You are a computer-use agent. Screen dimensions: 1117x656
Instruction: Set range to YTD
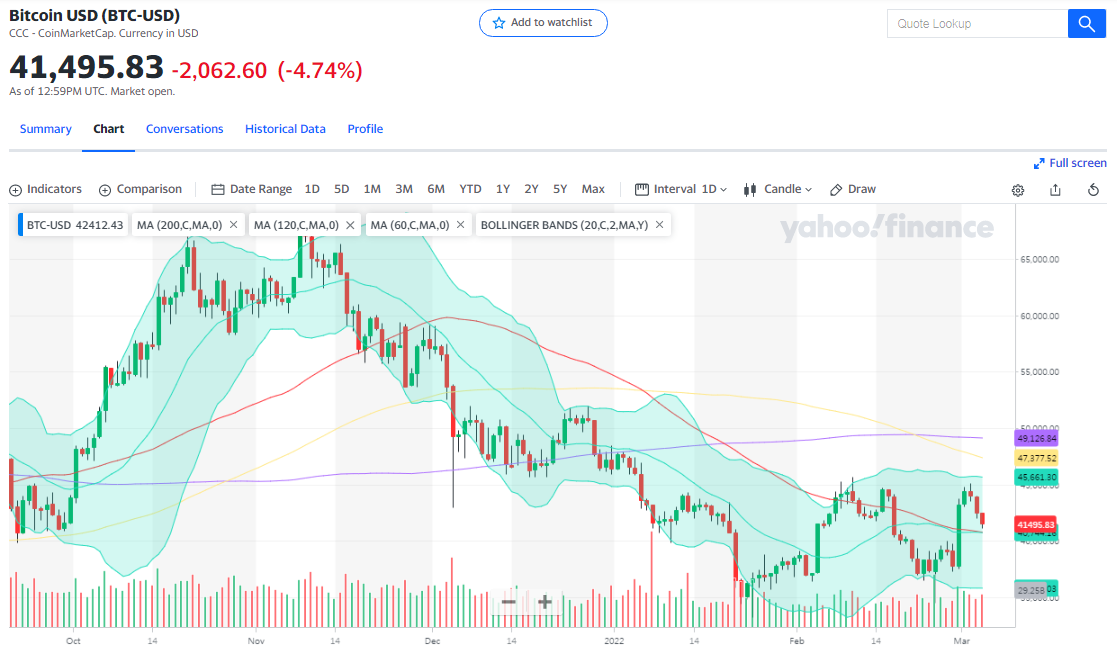[470, 189]
